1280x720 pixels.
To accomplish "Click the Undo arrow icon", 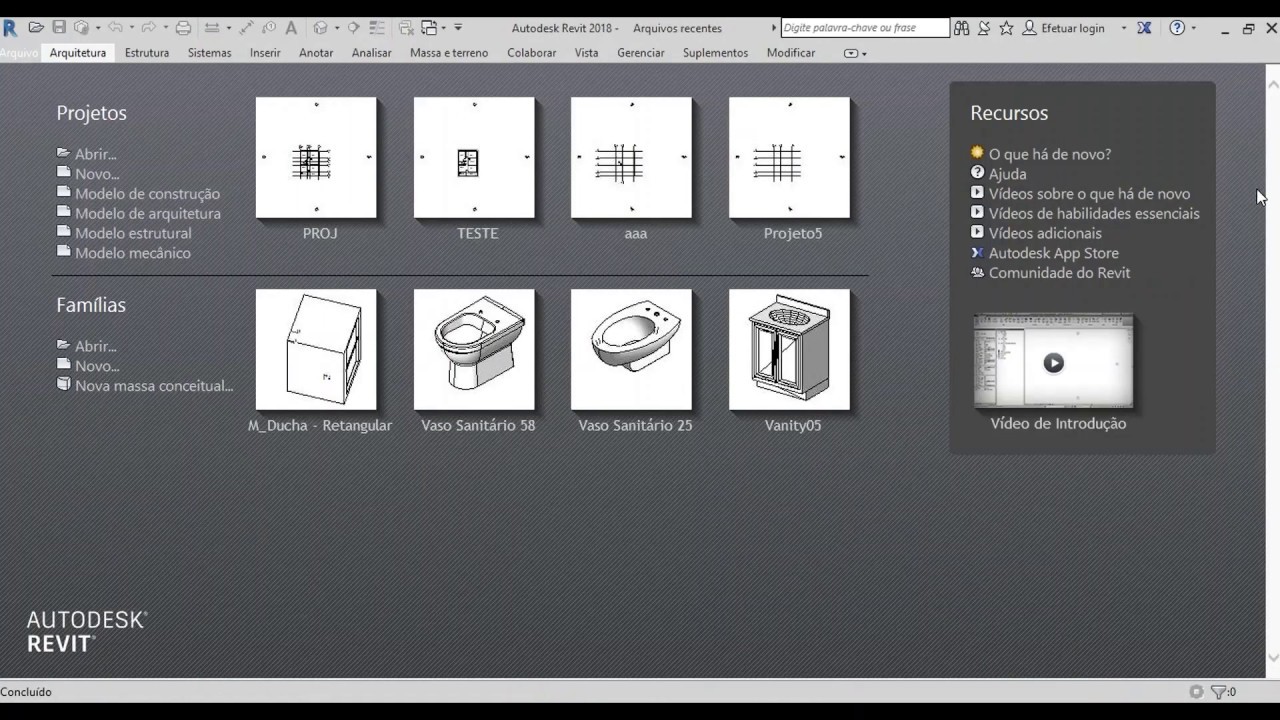I will click(x=115, y=28).
